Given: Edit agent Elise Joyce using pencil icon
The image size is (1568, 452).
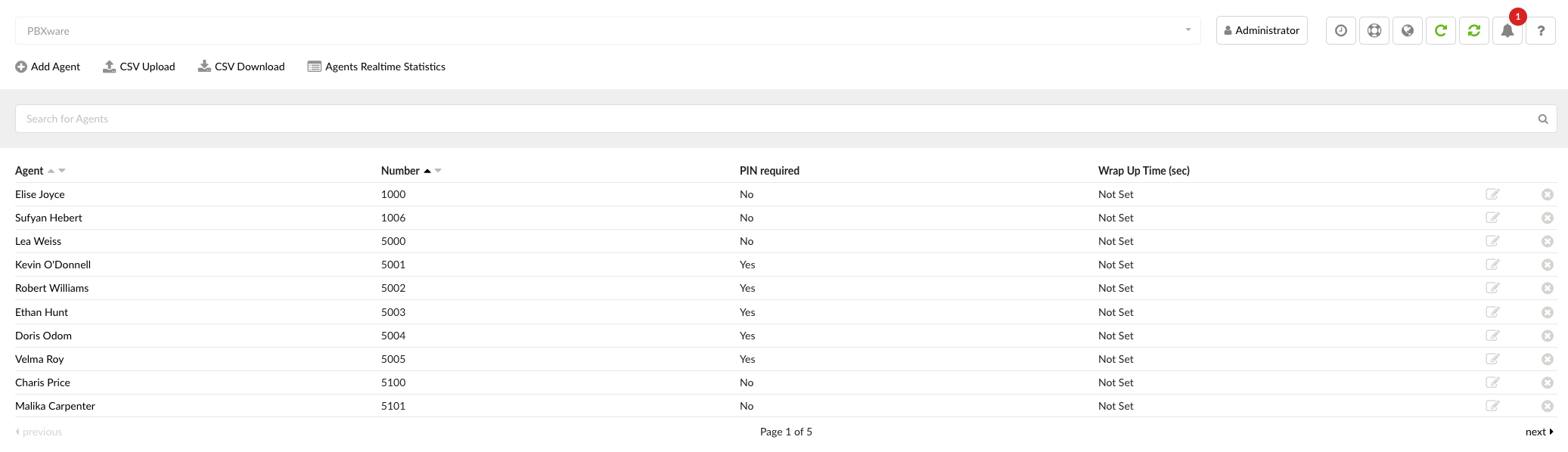Looking at the screenshot, I should (x=1492, y=194).
